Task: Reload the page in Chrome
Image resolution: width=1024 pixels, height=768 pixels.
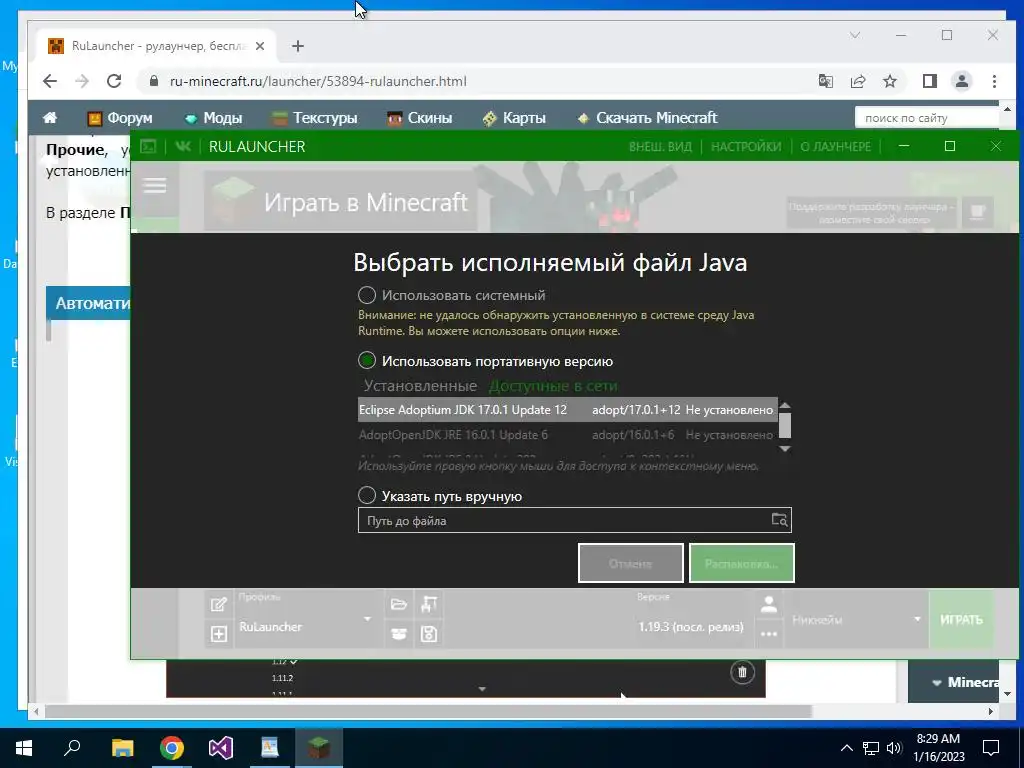Action: (x=114, y=81)
